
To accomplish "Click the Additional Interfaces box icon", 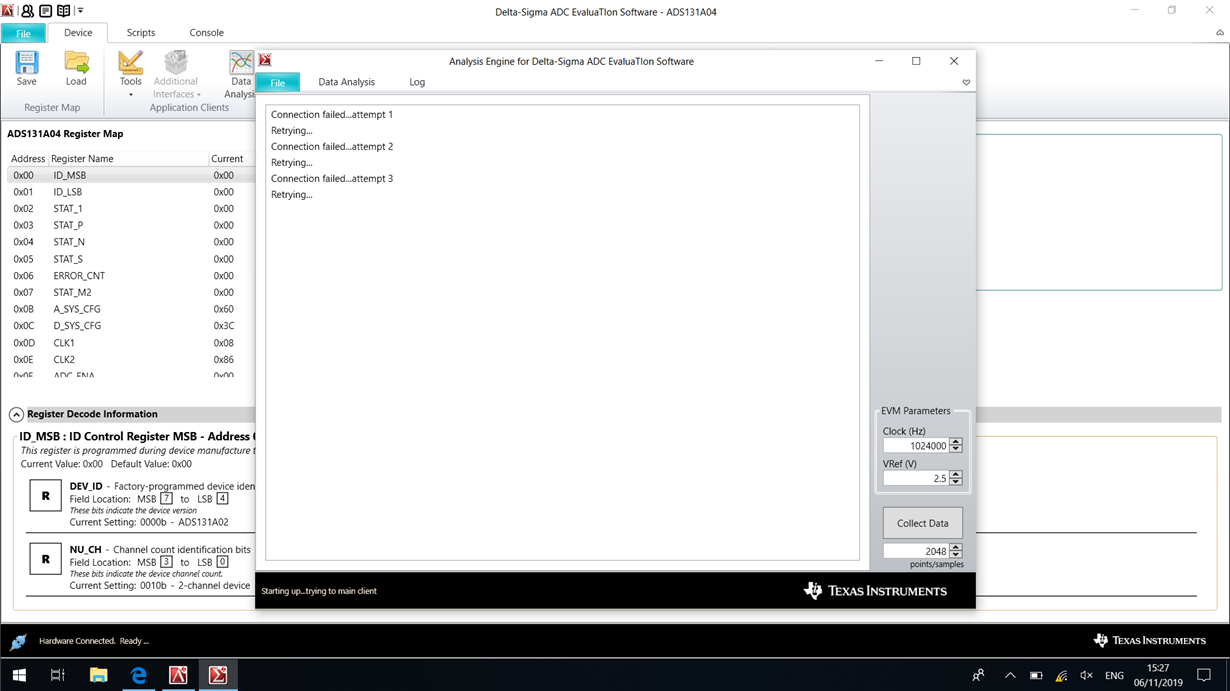I will coord(176,63).
